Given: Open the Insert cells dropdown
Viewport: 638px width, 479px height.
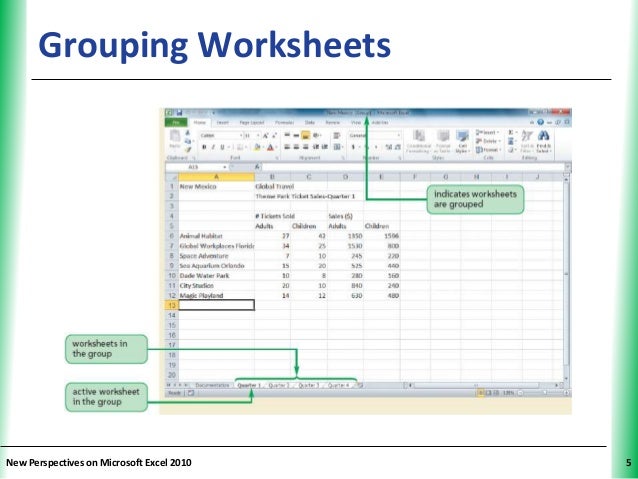Looking at the screenshot, I should pyautogui.click(x=488, y=133).
